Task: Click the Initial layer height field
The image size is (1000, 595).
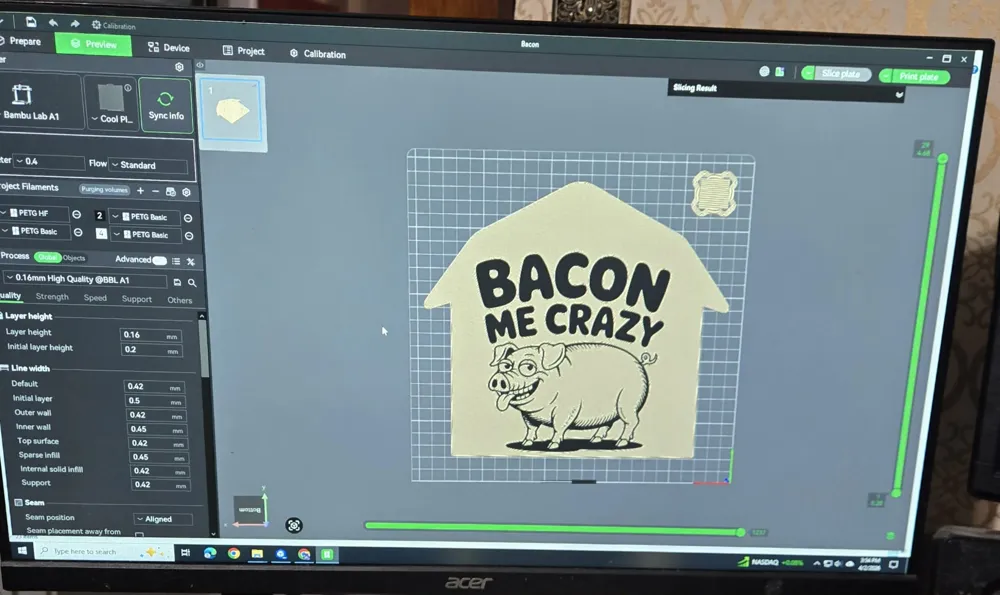Action: (152, 350)
